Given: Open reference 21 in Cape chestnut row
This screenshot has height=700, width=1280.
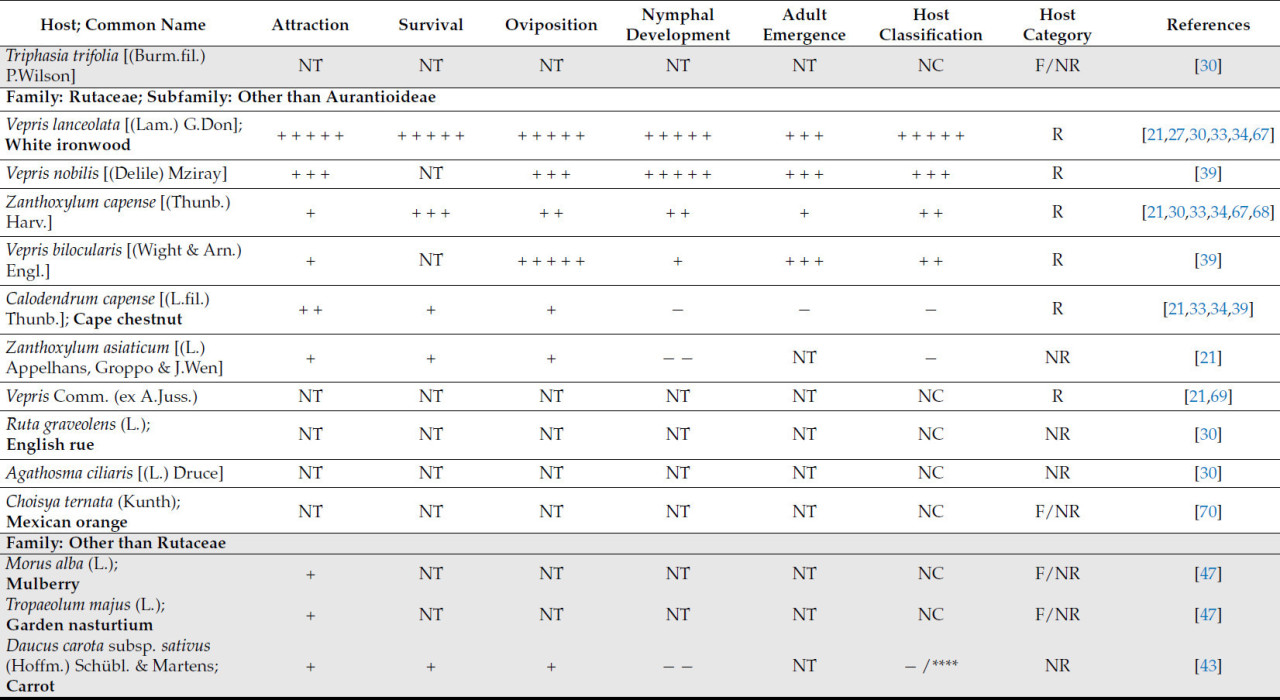Looking at the screenshot, I should 1176,310.
